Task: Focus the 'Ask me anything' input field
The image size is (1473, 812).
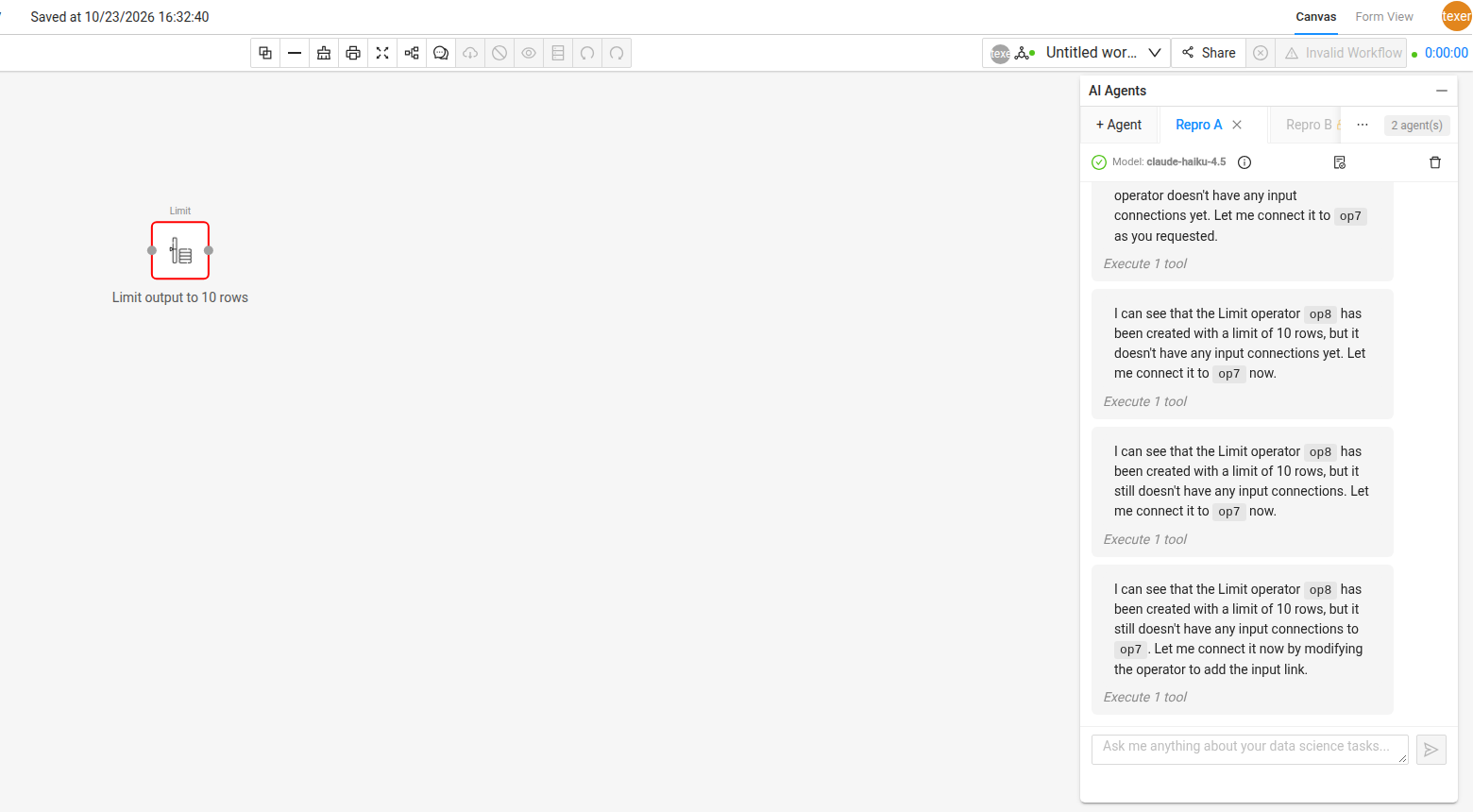Action: pos(1249,749)
